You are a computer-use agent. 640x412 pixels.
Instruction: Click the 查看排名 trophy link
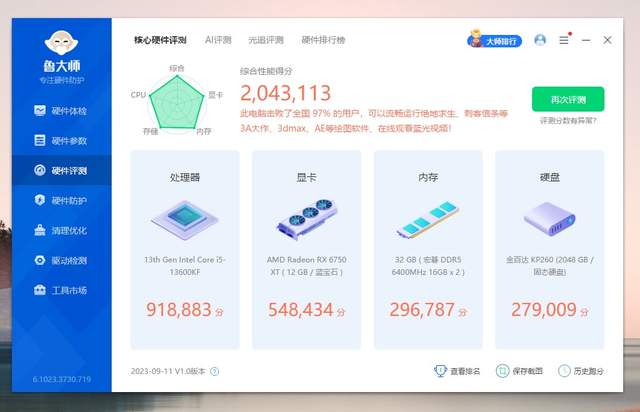(457, 371)
